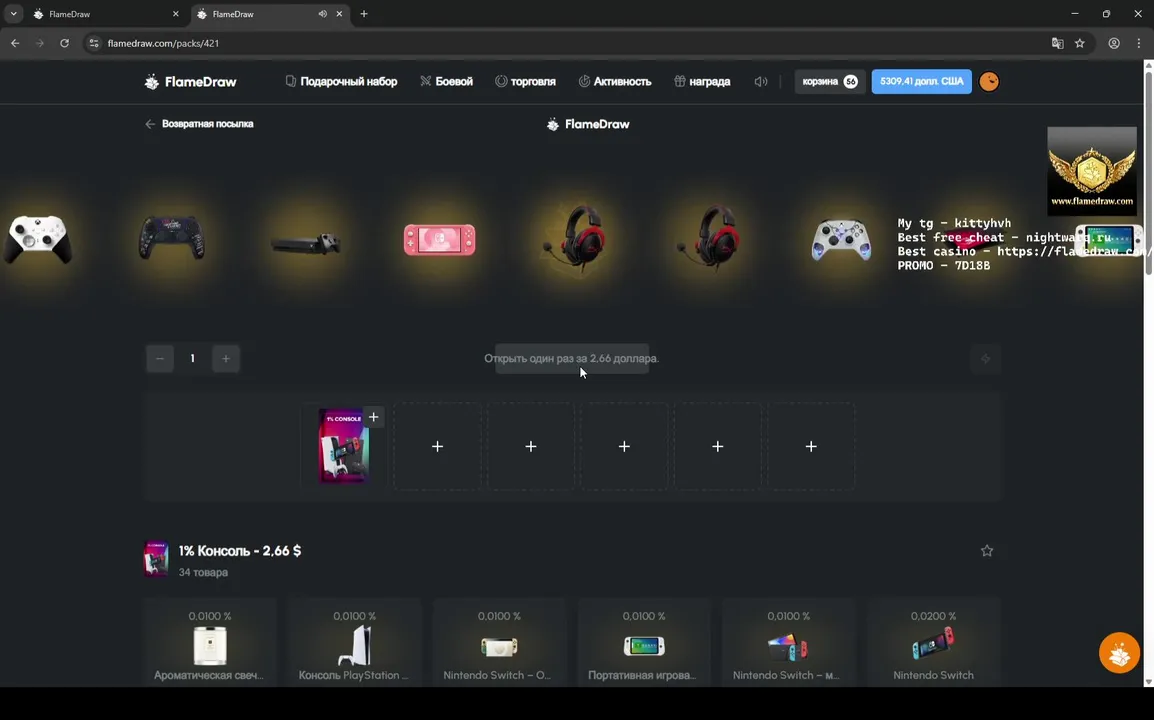Open the orange support chat bubble

point(1119,653)
